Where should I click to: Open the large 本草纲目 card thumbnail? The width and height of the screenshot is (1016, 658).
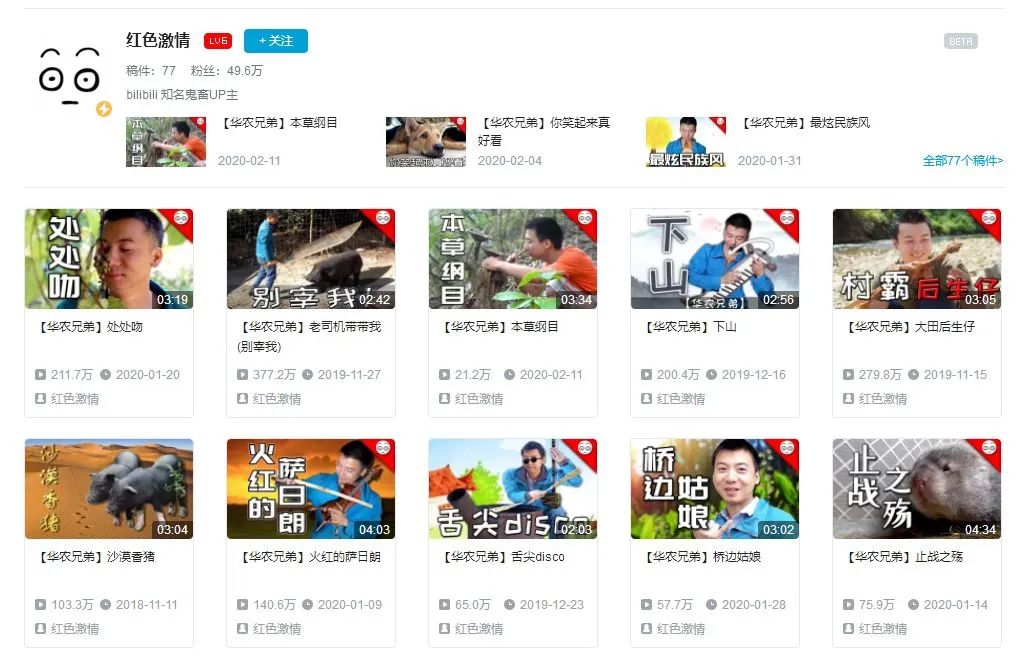coord(513,259)
